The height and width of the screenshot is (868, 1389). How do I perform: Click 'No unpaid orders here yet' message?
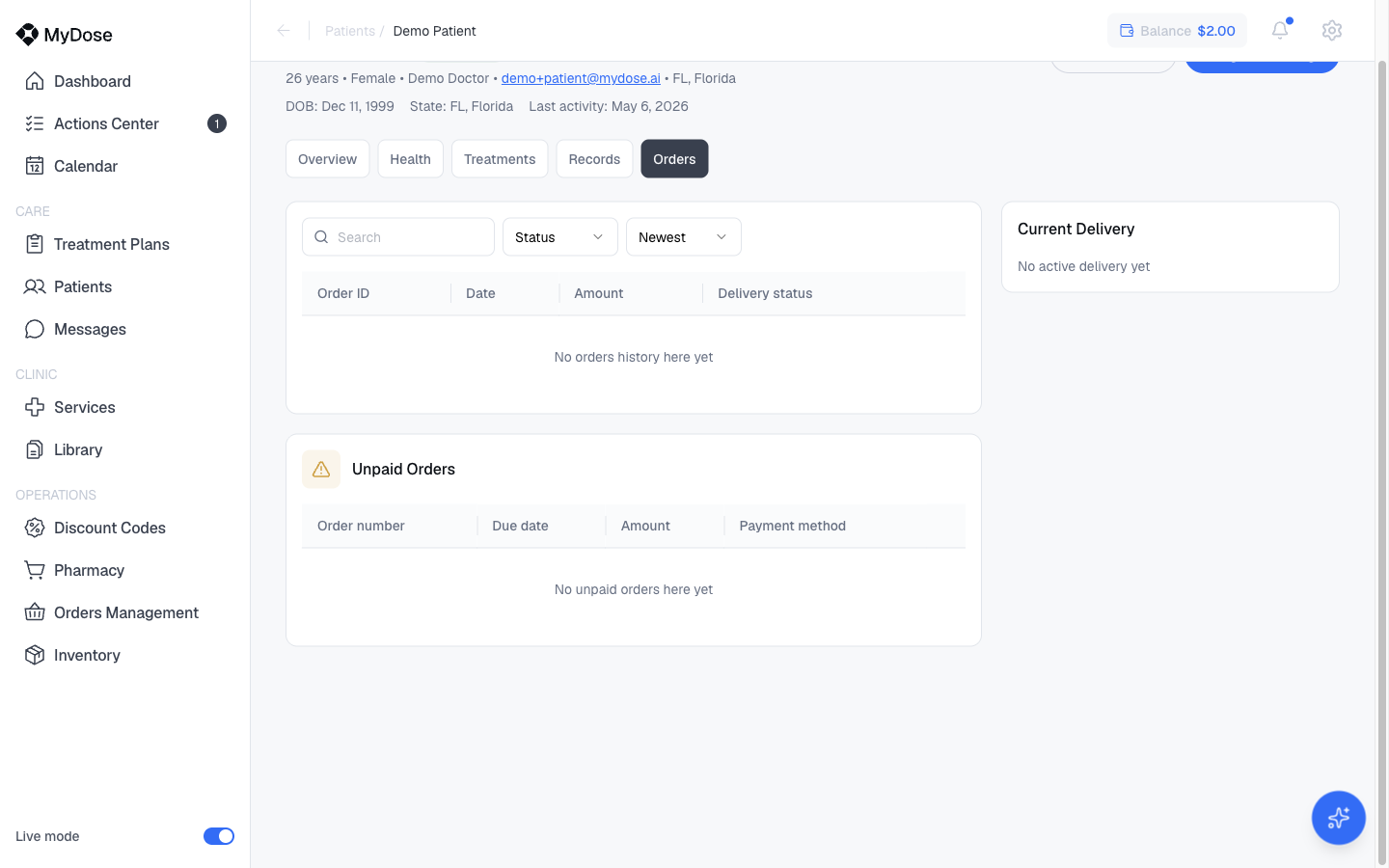tap(634, 589)
